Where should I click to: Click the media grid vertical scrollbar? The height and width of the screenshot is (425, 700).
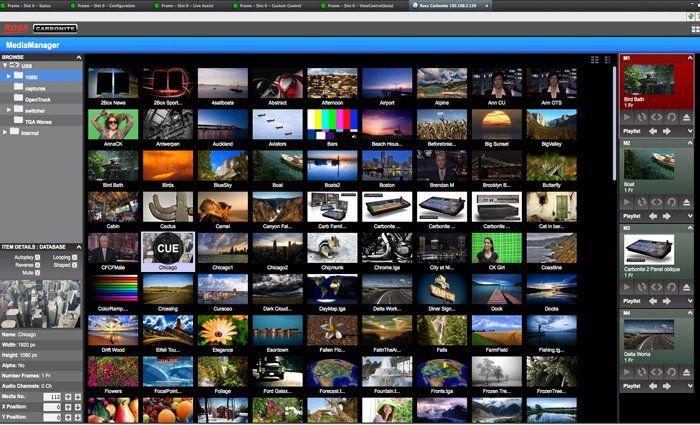click(615, 123)
